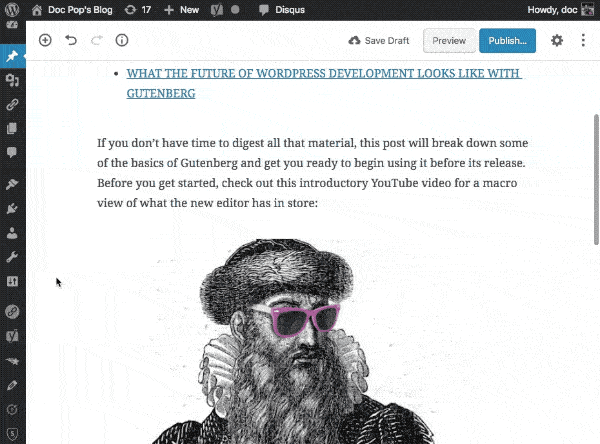Click Save Draft

(379, 41)
